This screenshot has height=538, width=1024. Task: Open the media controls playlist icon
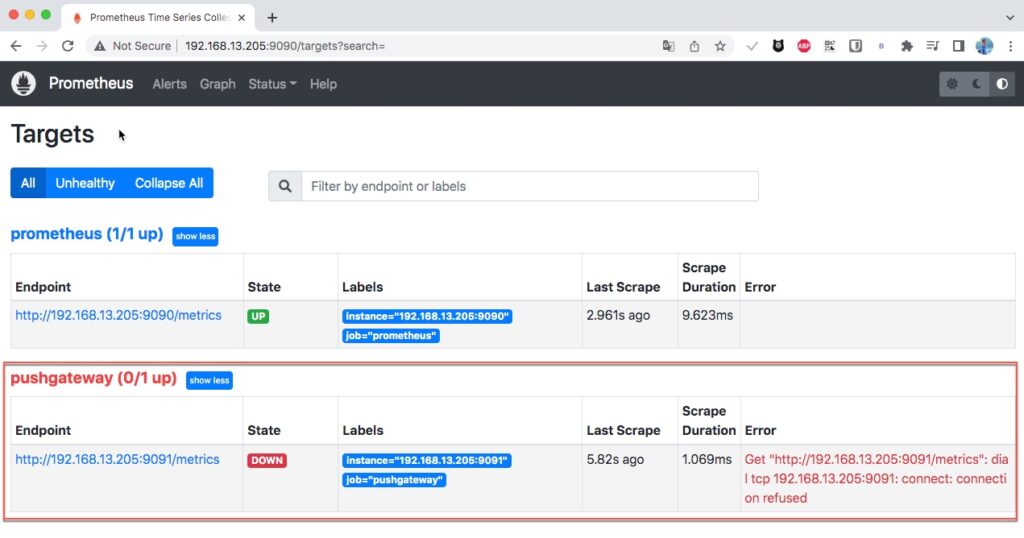pos(933,46)
